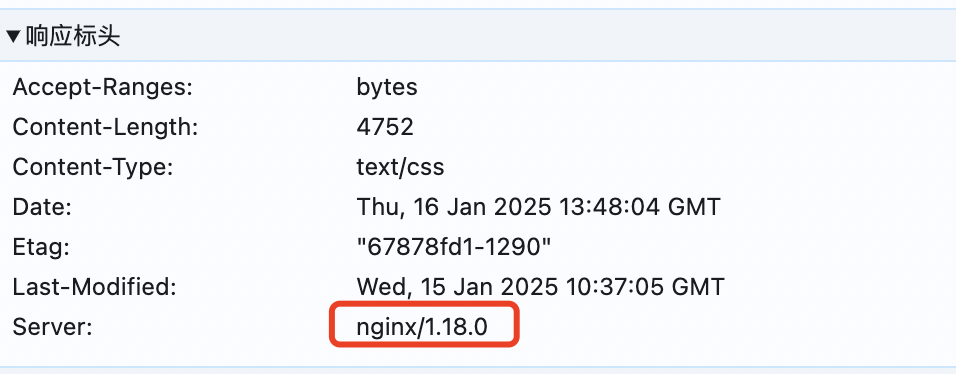This screenshot has height=374, width=956.
Task: Click GMT at end of Date value
Action: (694, 207)
